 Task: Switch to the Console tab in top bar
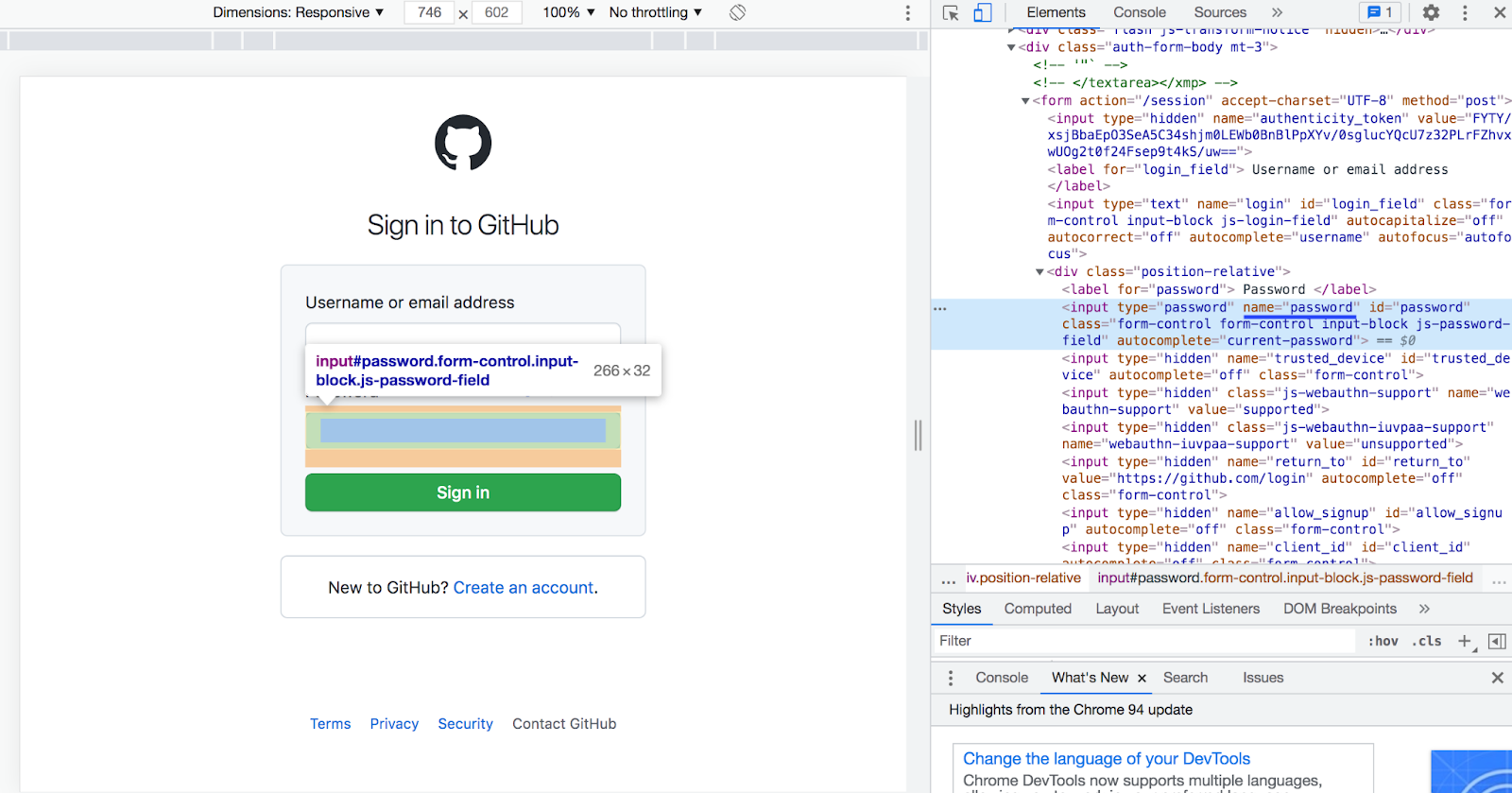point(1140,12)
